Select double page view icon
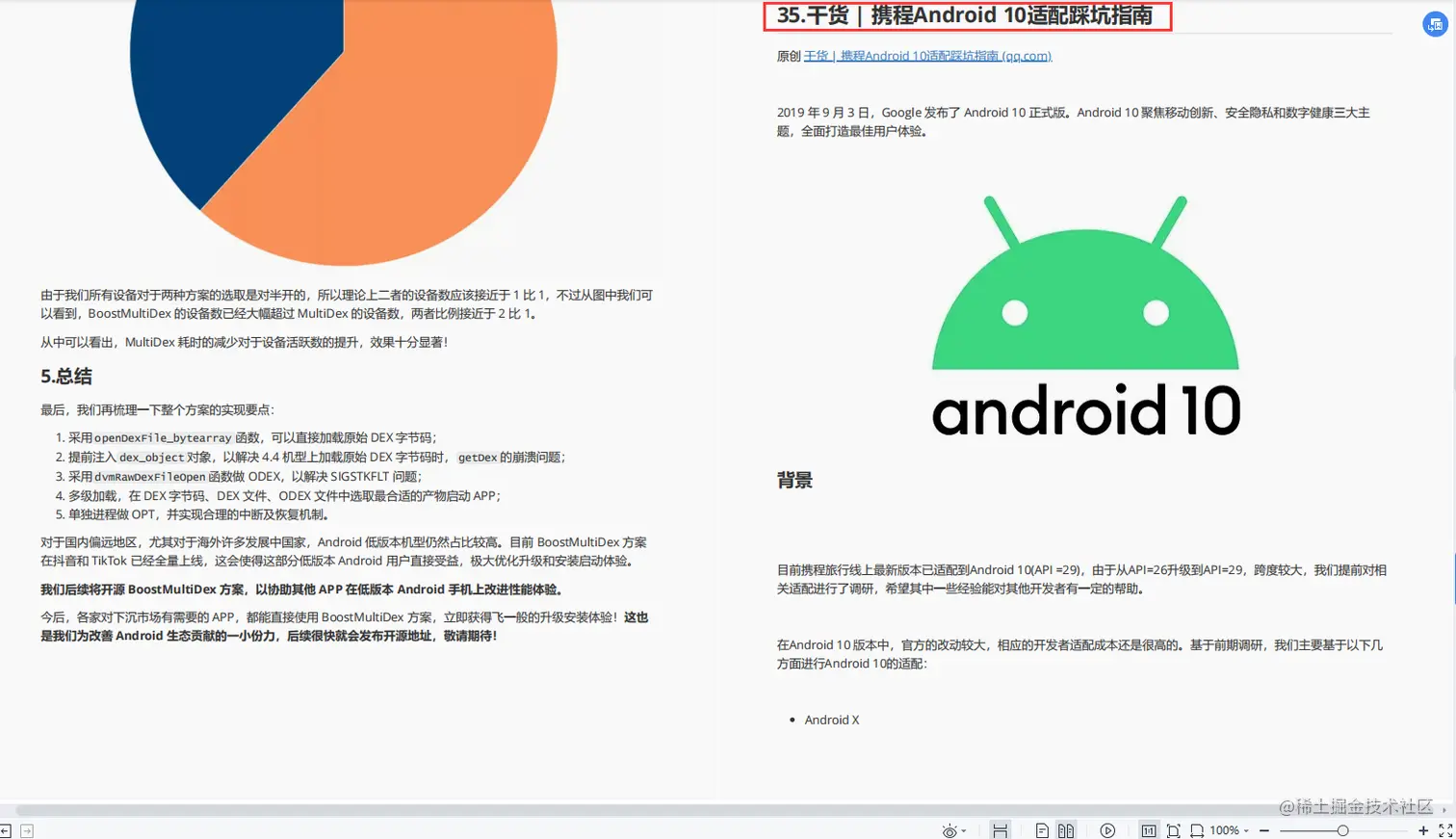Image resolution: width=1456 pixels, height=839 pixels. pos(1066,830)
